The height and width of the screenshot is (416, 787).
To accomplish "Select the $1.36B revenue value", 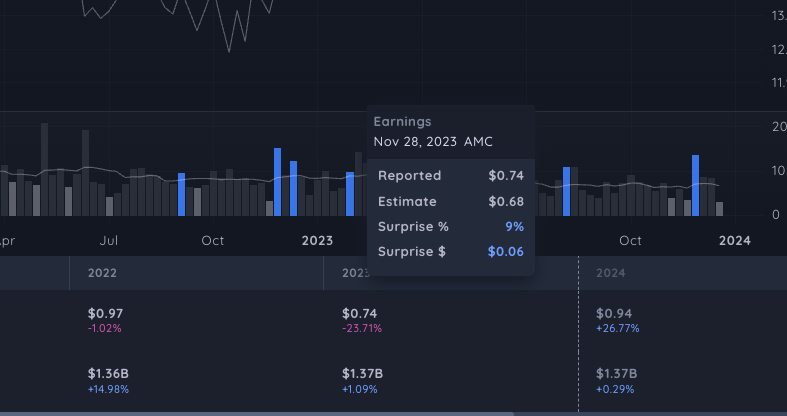I will (109, 373).
